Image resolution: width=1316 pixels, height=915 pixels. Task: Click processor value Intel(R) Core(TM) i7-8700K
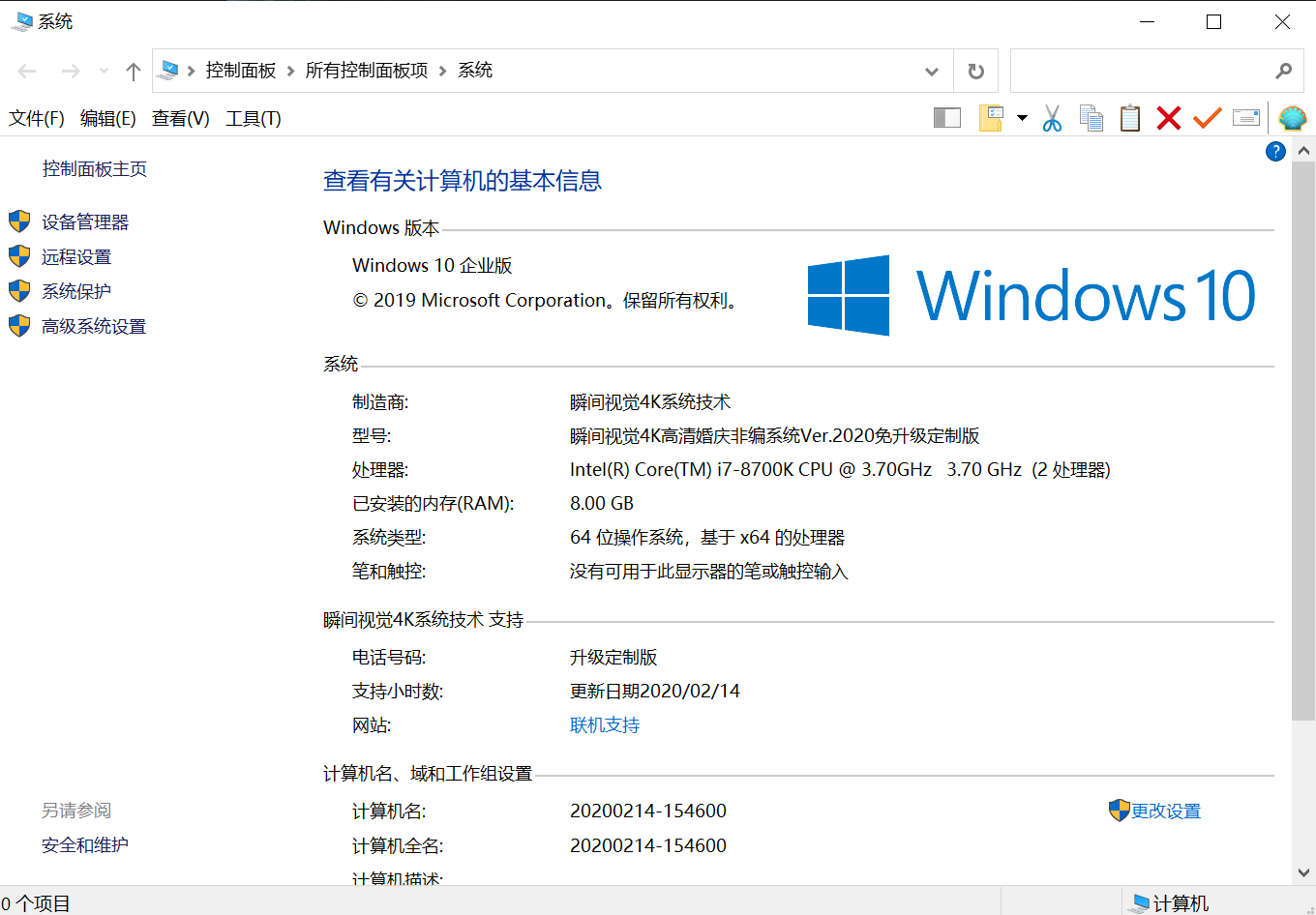point(840,470)
